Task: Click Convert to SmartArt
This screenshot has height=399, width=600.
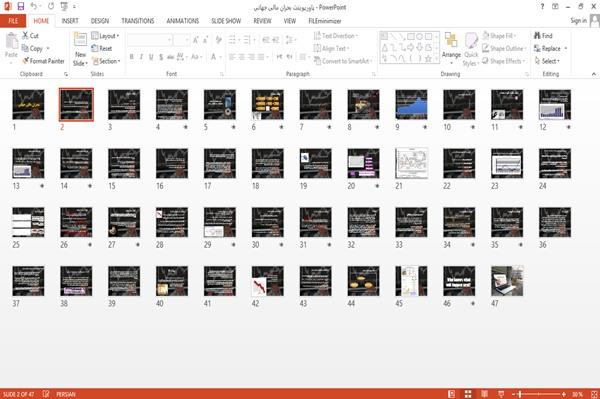Action: click(343, 61)
